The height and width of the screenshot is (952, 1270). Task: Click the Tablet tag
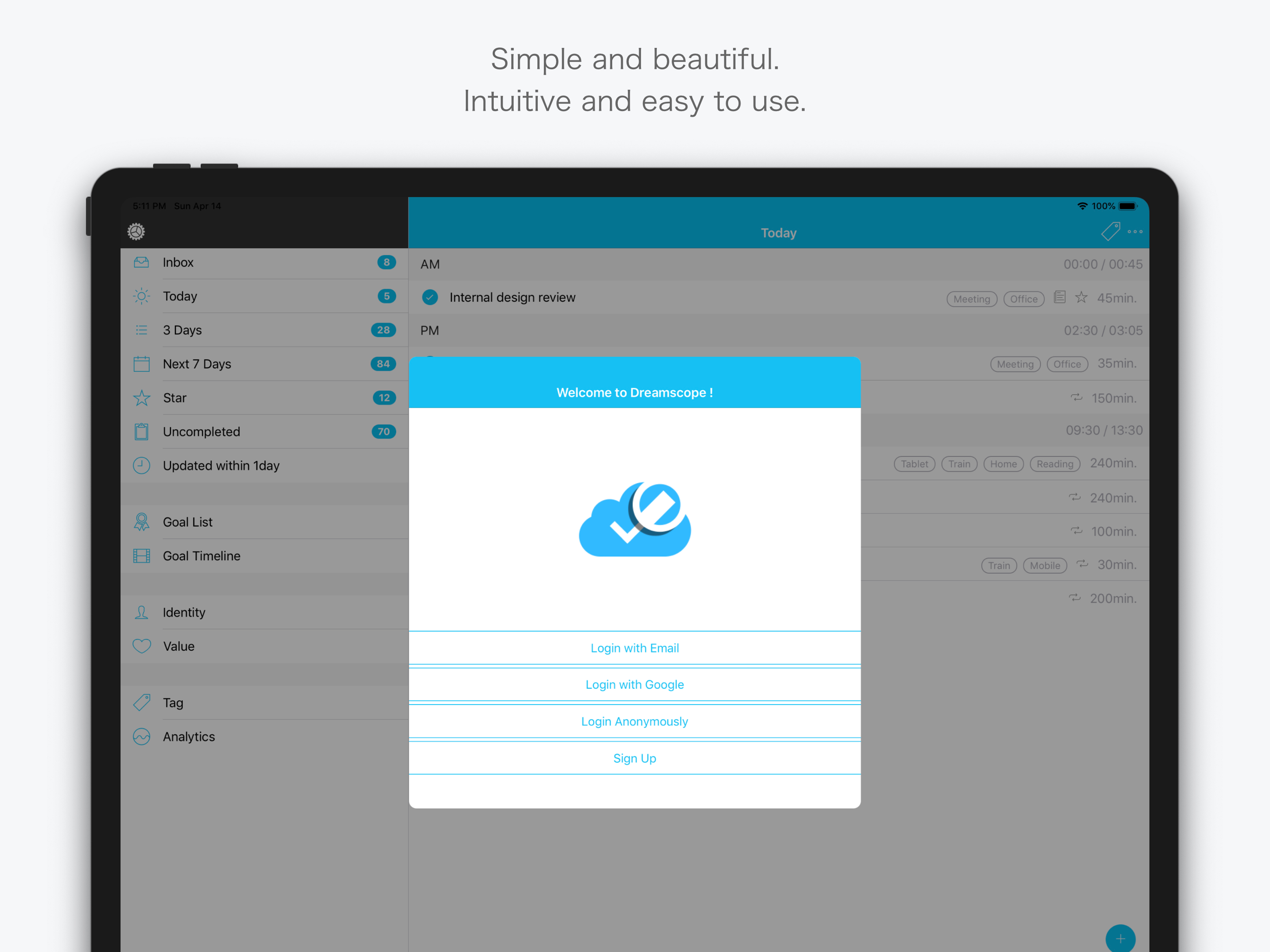click(914, 464)
